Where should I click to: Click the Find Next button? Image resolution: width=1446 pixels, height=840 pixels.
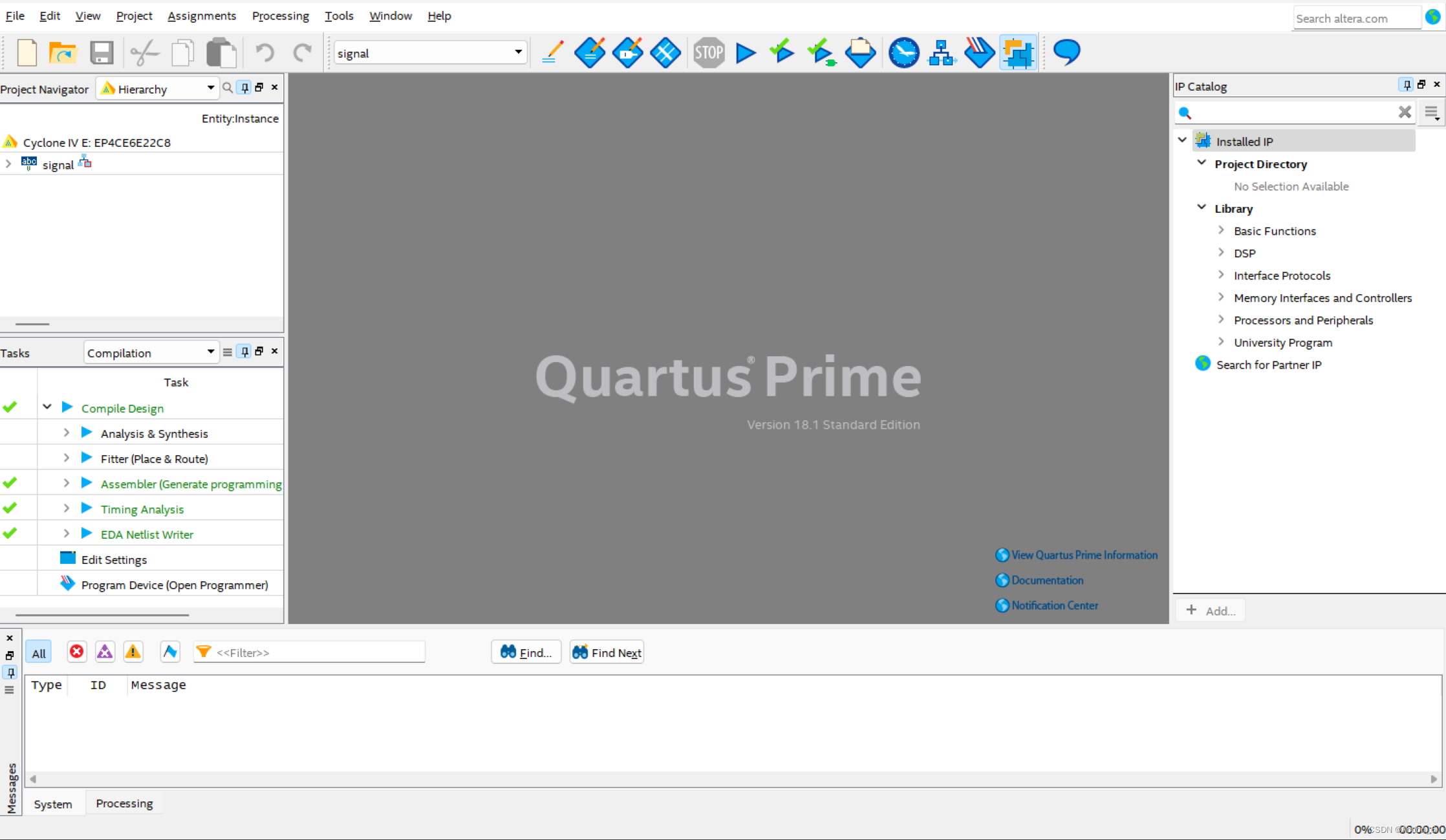pyautogui.click(x=606, y=652)
